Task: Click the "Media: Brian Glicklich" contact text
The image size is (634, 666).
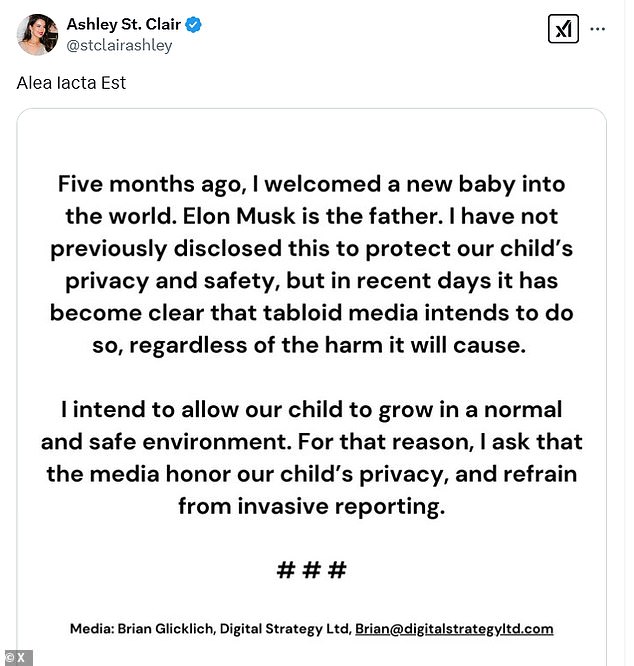Action: click(140, 629)
